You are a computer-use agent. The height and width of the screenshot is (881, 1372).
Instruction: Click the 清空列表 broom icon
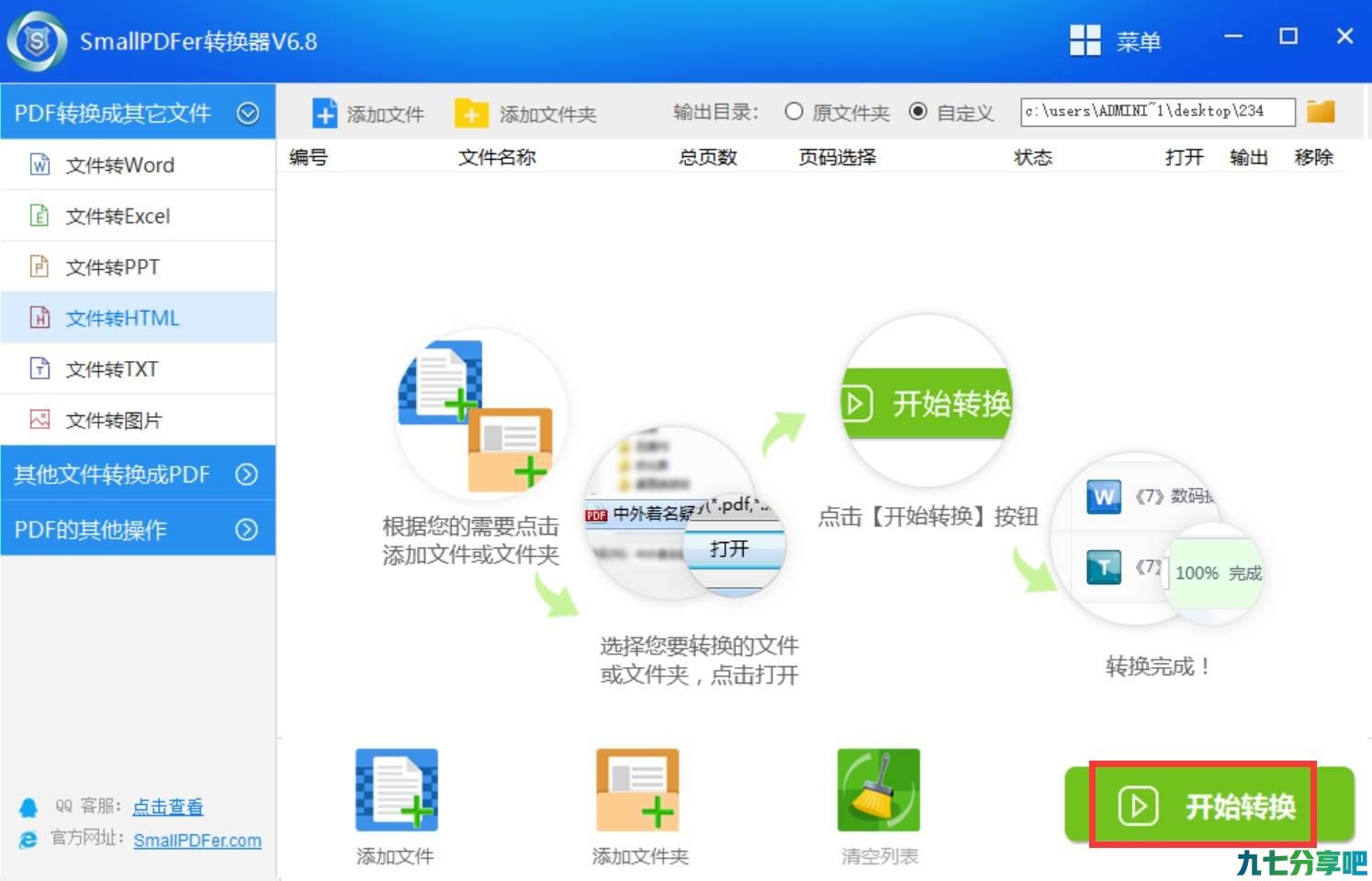(878, 790)
